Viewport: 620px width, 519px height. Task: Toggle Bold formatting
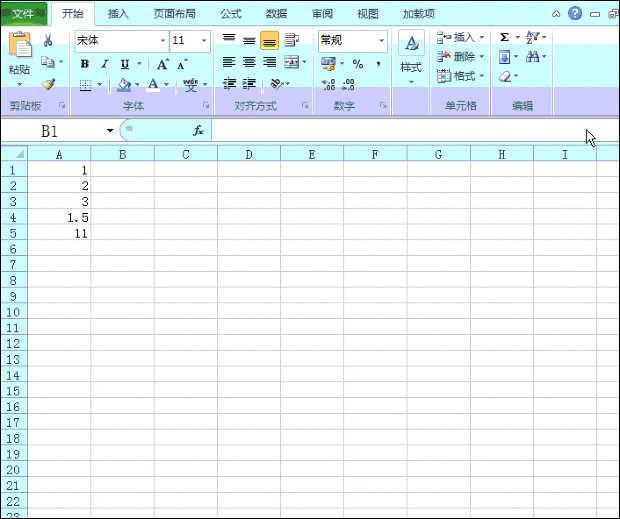point(85,63)
